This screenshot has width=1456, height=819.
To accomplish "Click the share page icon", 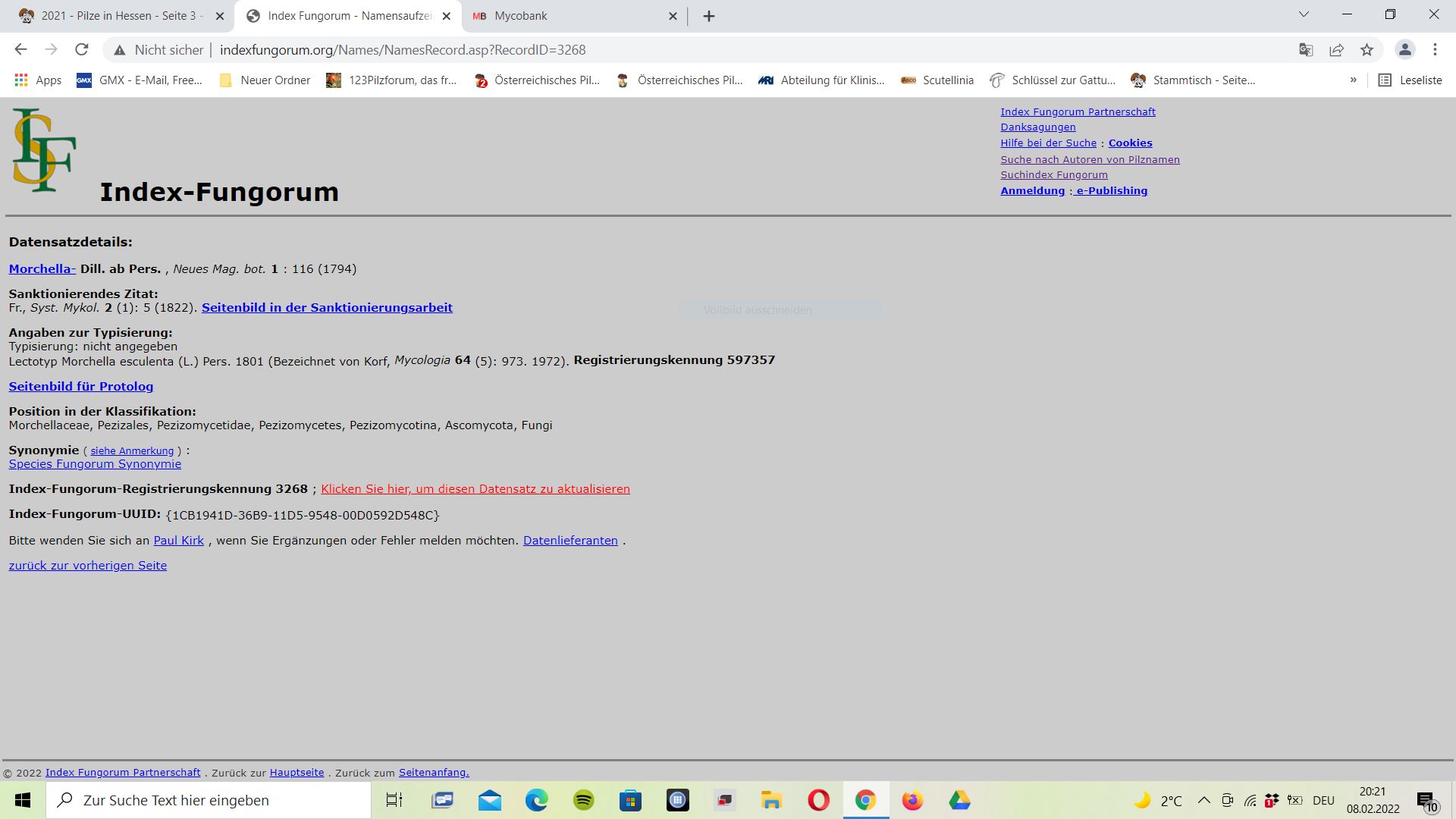I will click(x=1336, y=50).
